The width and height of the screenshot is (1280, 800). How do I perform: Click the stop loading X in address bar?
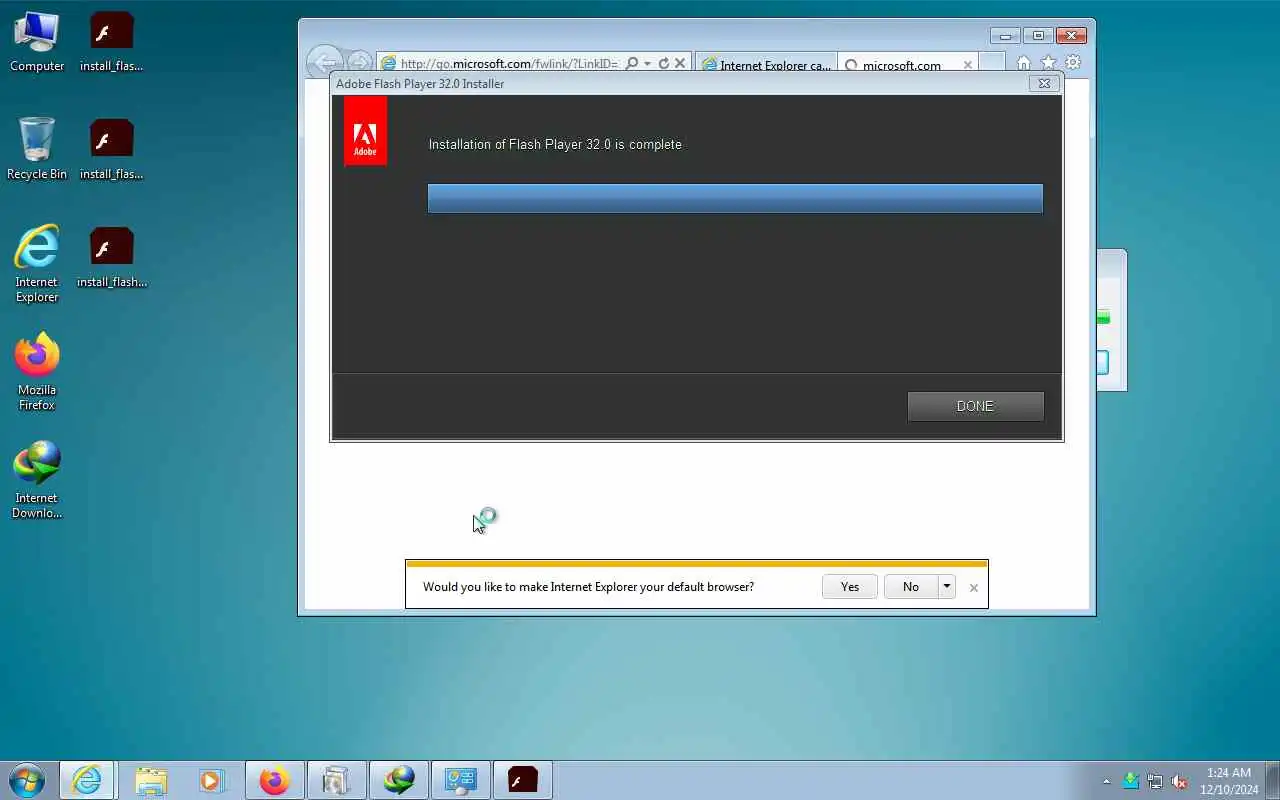click(x=680, y=63)
